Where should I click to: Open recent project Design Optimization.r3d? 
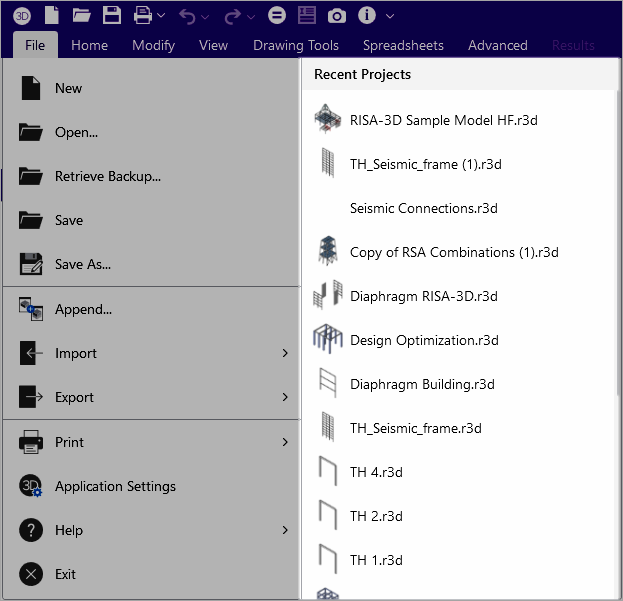[424, 340]
